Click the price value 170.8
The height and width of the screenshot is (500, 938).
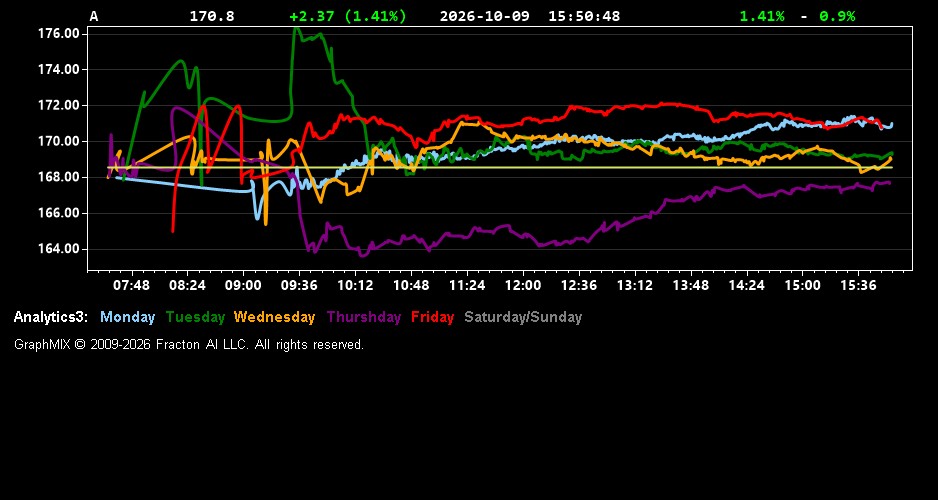click(x=212, y=16)
